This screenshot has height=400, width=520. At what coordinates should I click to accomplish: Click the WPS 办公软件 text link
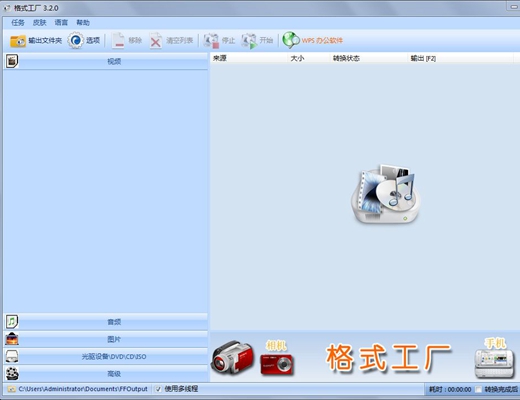pos(322,41)
